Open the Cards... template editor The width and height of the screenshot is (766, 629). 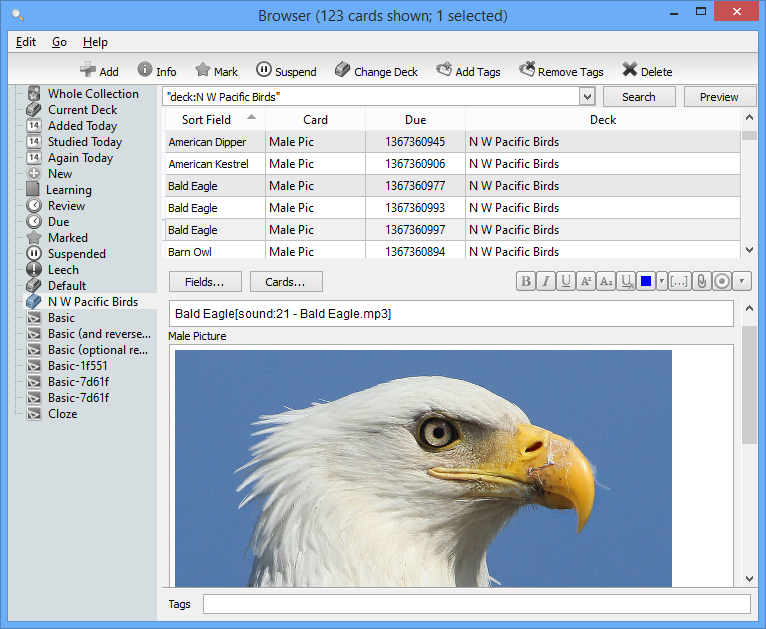tap(286, 282)
